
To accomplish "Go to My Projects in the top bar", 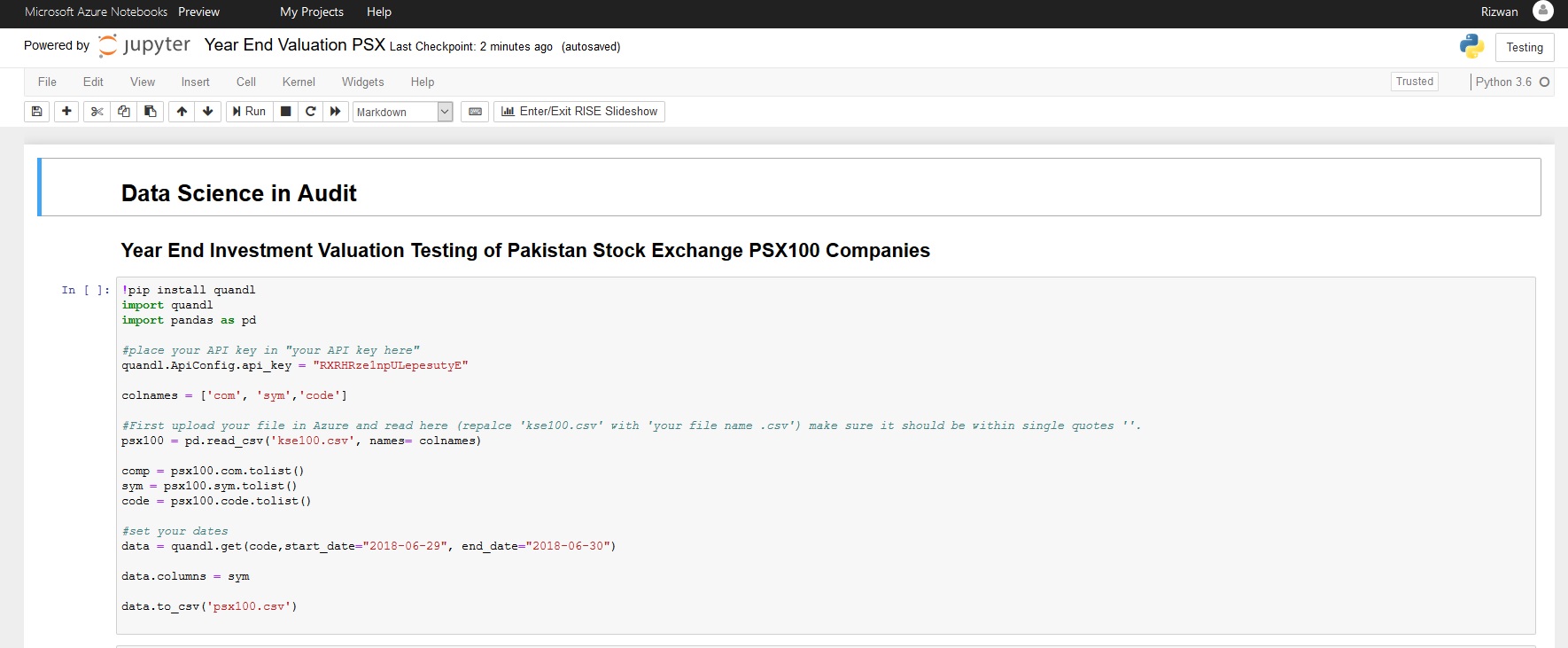I will tap(312, 12).
